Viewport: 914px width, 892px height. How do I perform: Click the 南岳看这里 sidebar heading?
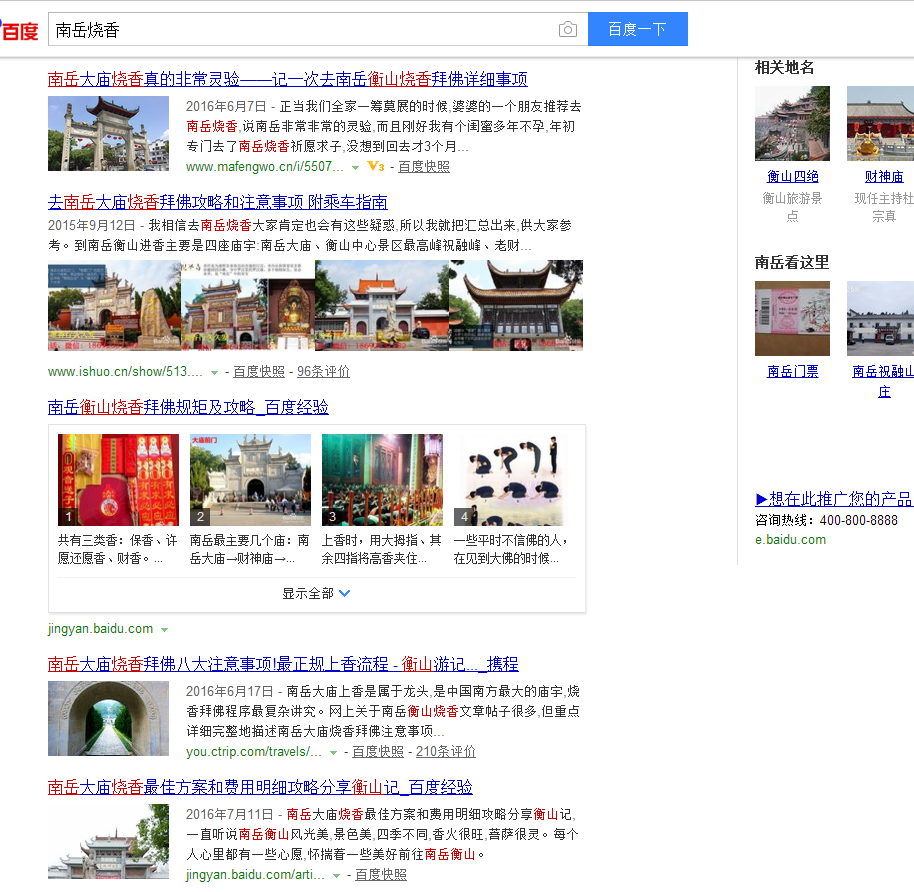[x=792, y=262]
